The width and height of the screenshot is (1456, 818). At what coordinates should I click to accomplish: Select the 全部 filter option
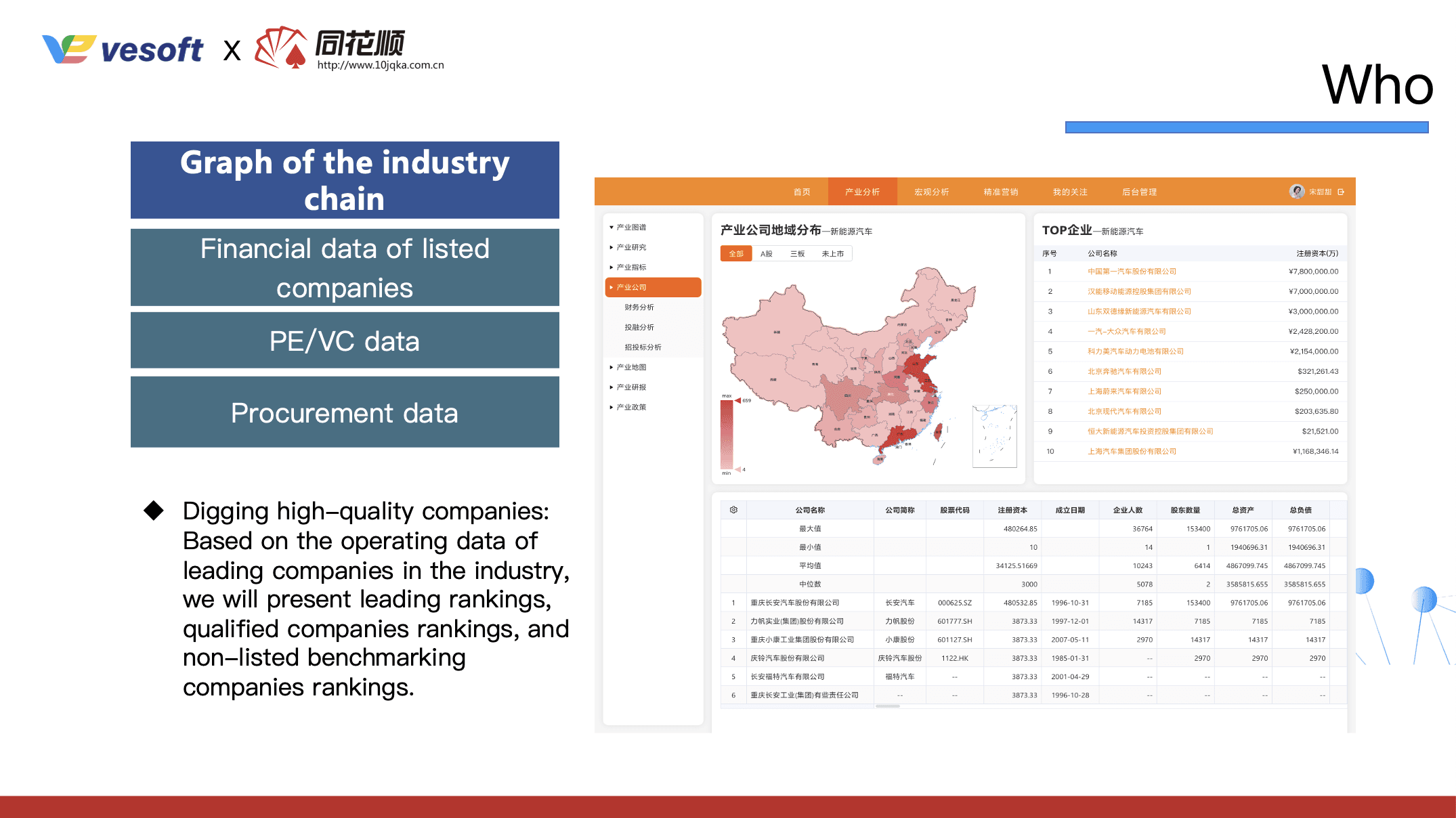pyautogui.click(x=736, y=254)
